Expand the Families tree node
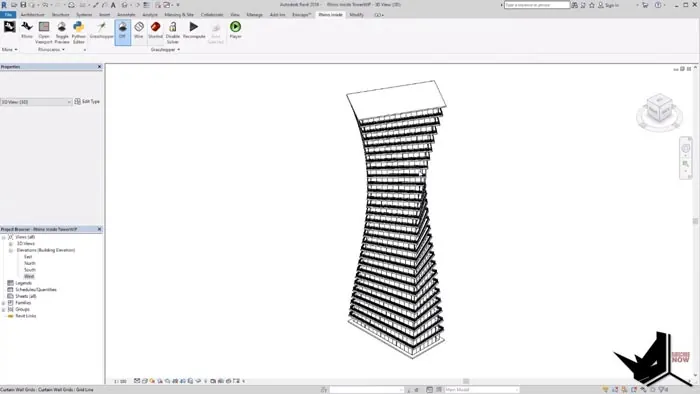Screen dimensions: 700x394 tap(4, 303)
